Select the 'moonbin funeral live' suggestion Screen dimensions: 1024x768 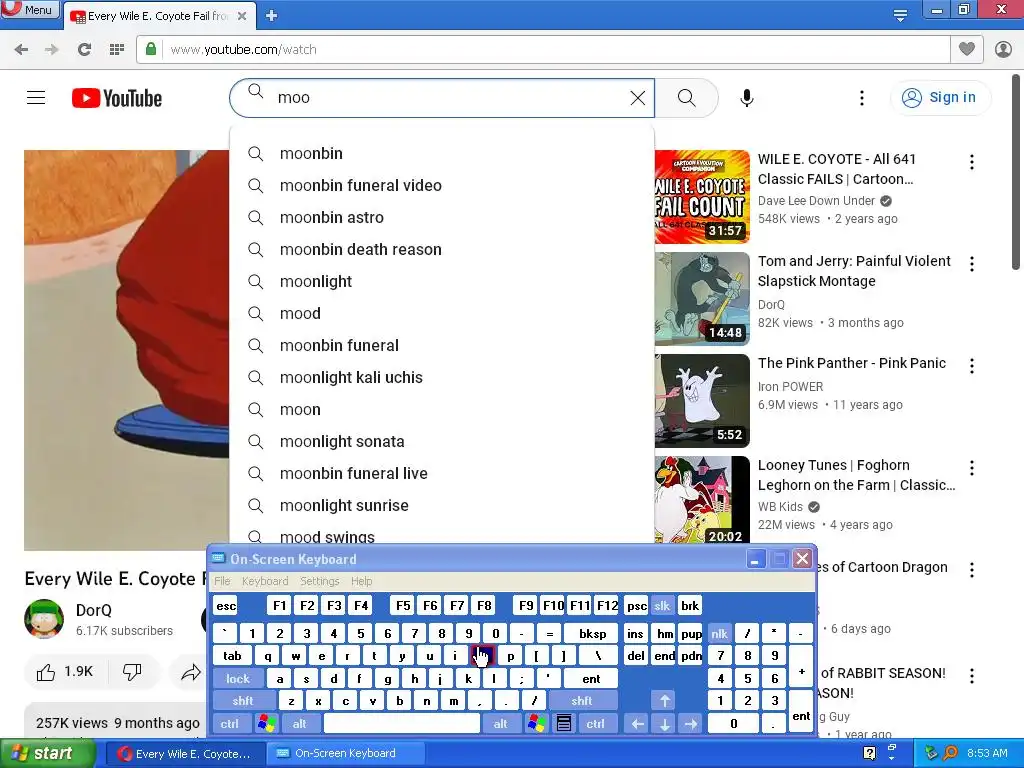pyautogui.click(x=442, y=473)
